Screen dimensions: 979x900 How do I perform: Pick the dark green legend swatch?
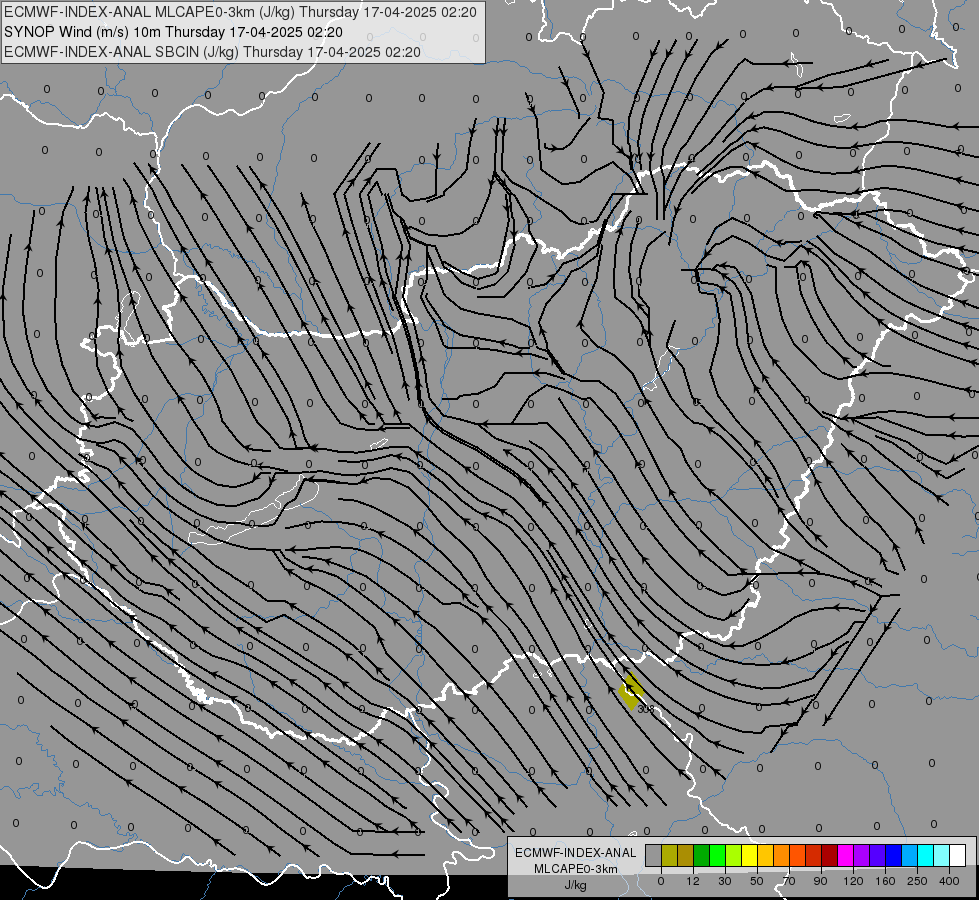(x=702, y=855)
